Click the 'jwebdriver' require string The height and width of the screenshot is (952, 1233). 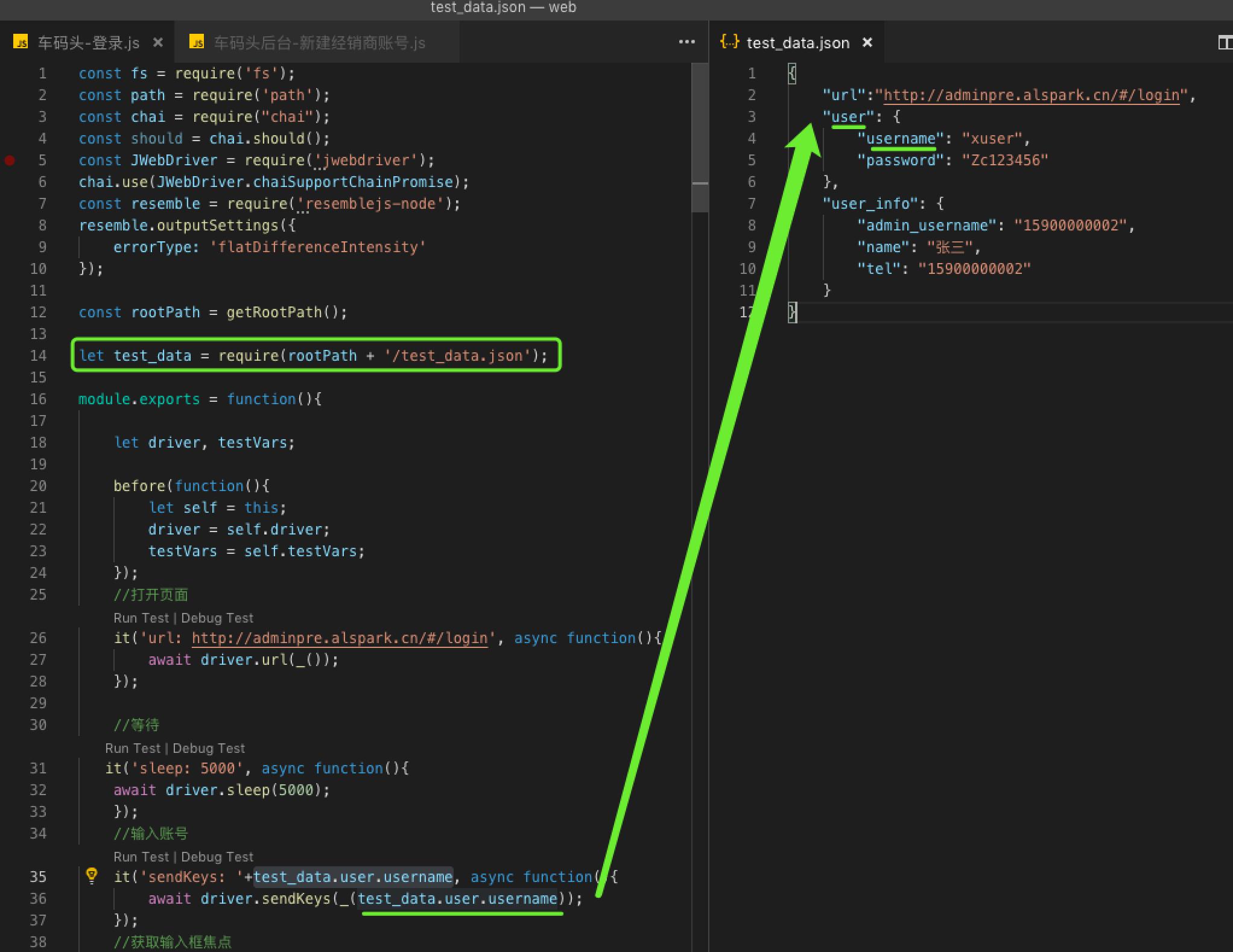(x=366, y=160)
